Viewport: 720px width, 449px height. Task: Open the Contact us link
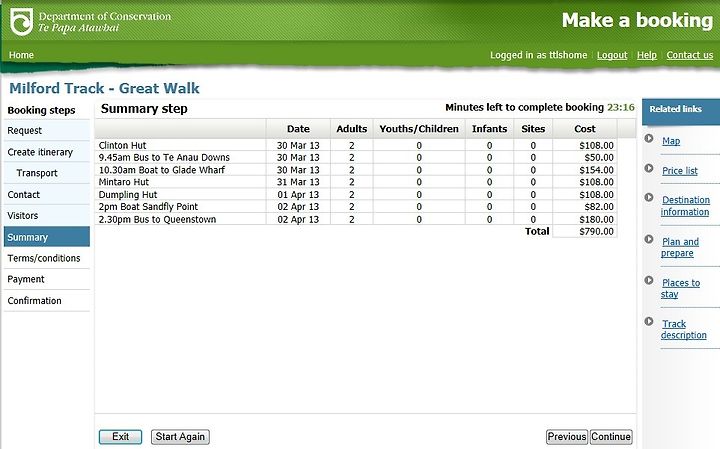(690, 55)
